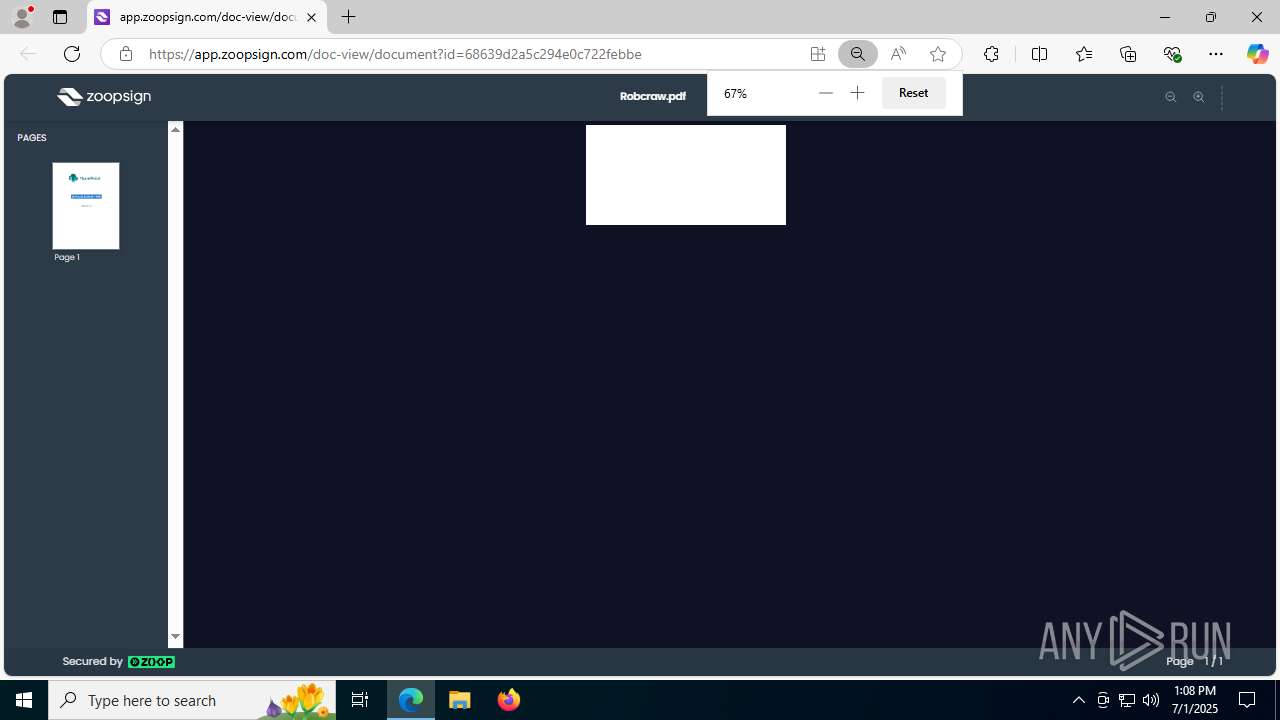This screenshot has height=720, width=1280.
Task: Click the taskbar search box
Action: click(192, 700)
